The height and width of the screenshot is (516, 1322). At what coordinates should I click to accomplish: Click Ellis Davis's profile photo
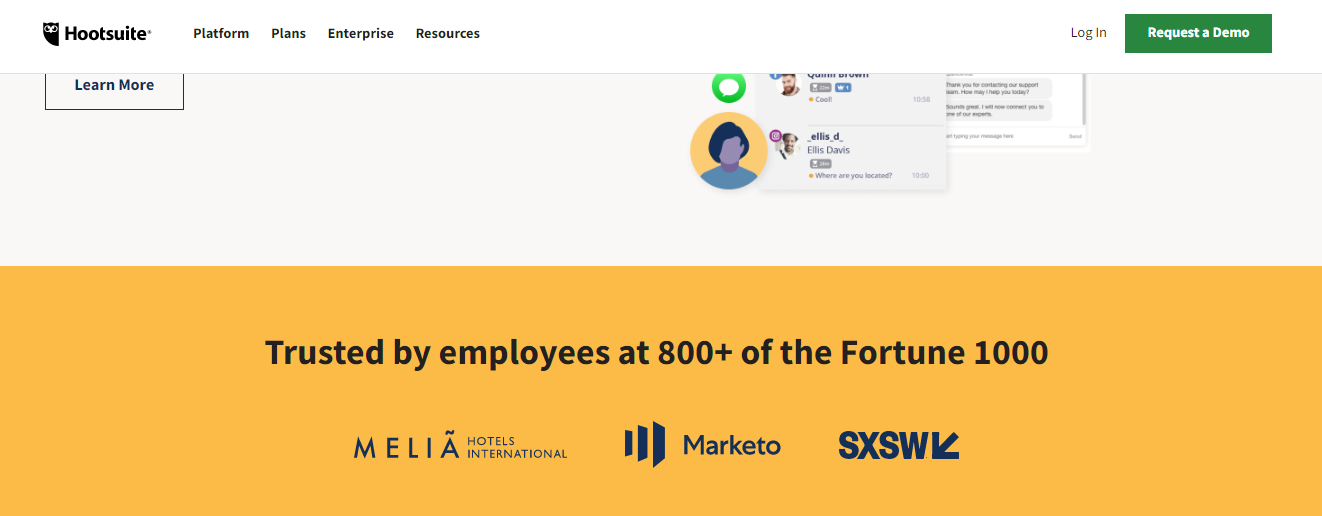789,146
